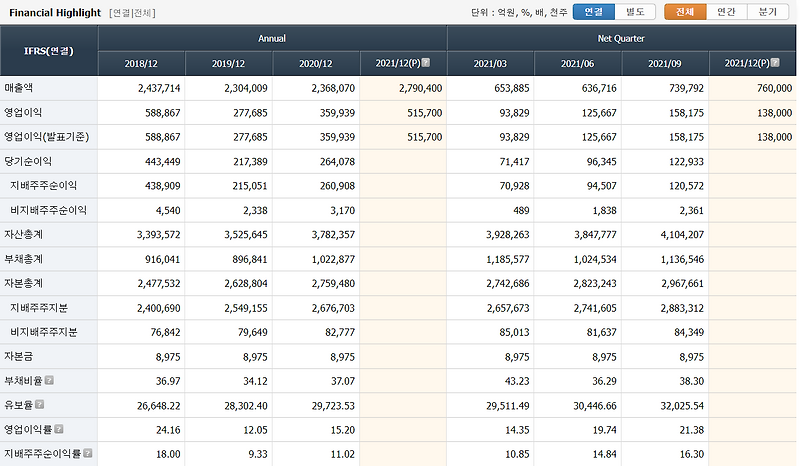Click the 32,025.54 reserve ratio value

682,406
